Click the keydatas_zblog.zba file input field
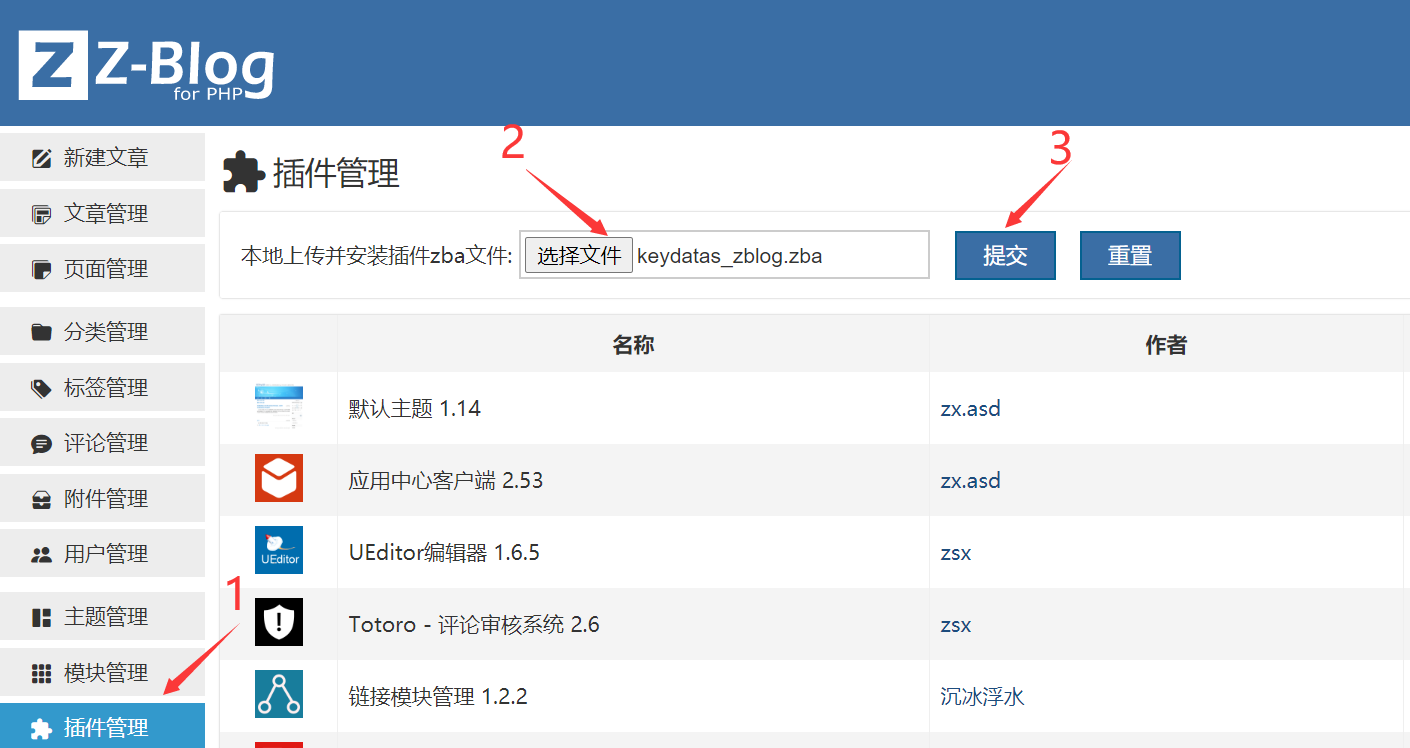The image size is (1410, 748). click(724, 255)
